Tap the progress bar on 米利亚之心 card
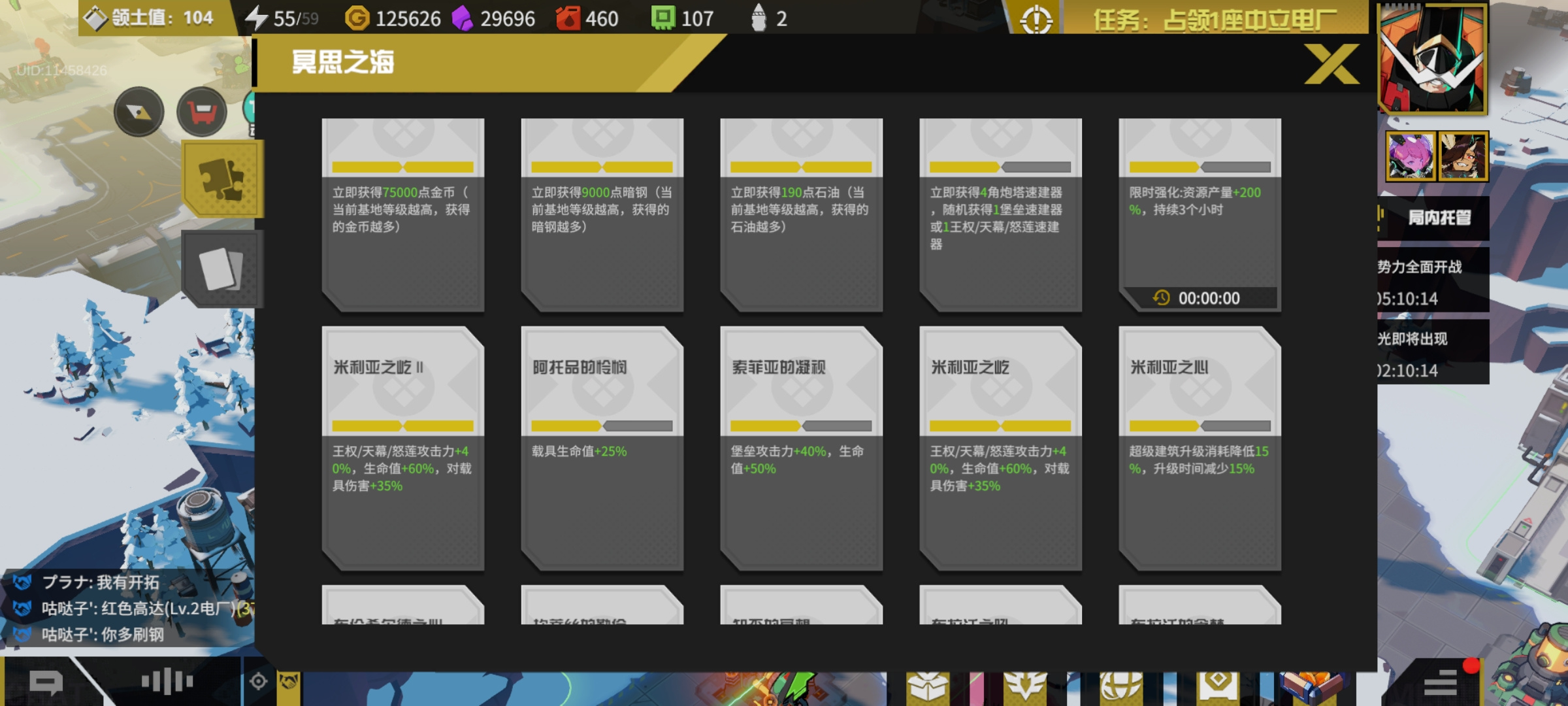This screenshot has width=1568, height=706. 1200,426
